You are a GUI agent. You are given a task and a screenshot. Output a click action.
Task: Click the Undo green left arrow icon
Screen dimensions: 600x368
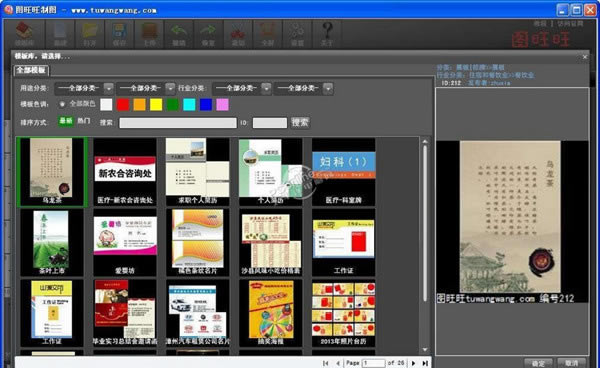(179, 34)
